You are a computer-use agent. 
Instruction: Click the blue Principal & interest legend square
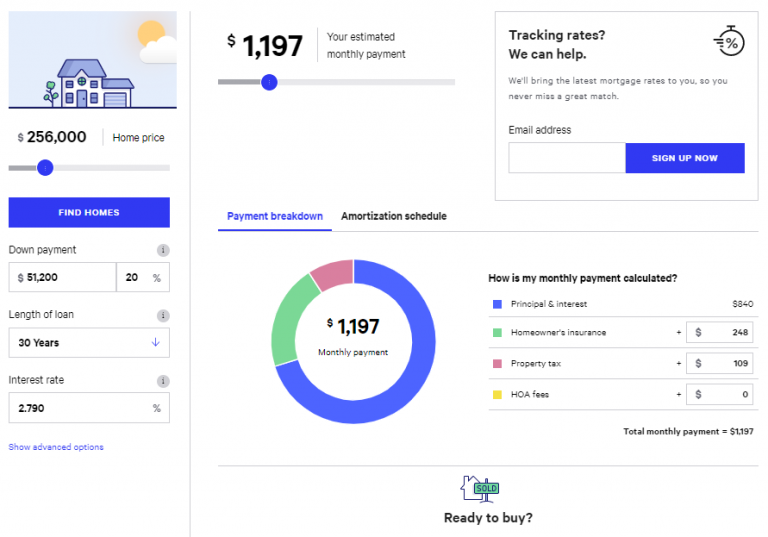tap(496, 304)
